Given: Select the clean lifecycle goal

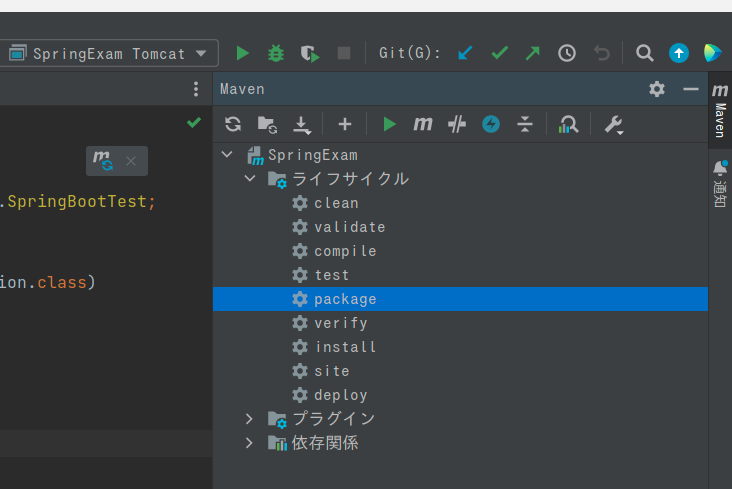Looking at the screenshot, I should pyautogui.click(x=336, y=203).
